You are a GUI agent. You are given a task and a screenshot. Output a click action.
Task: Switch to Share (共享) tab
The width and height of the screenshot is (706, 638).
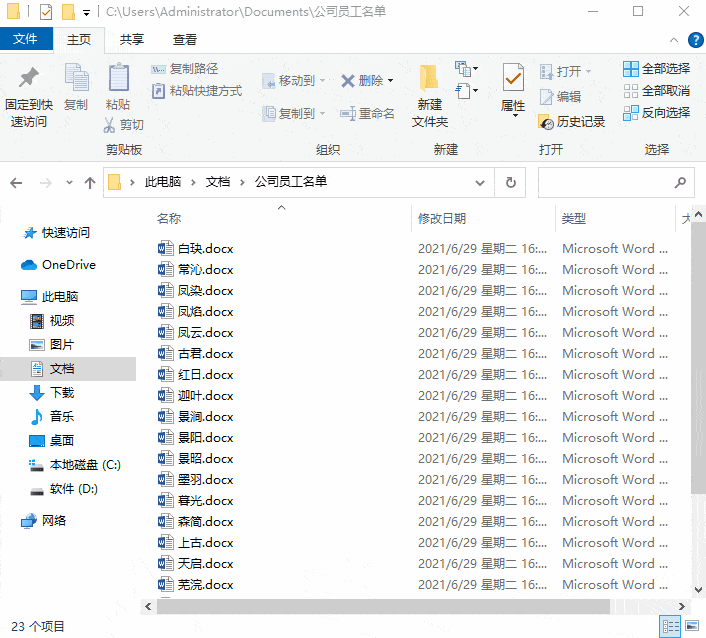coord(132,40)
